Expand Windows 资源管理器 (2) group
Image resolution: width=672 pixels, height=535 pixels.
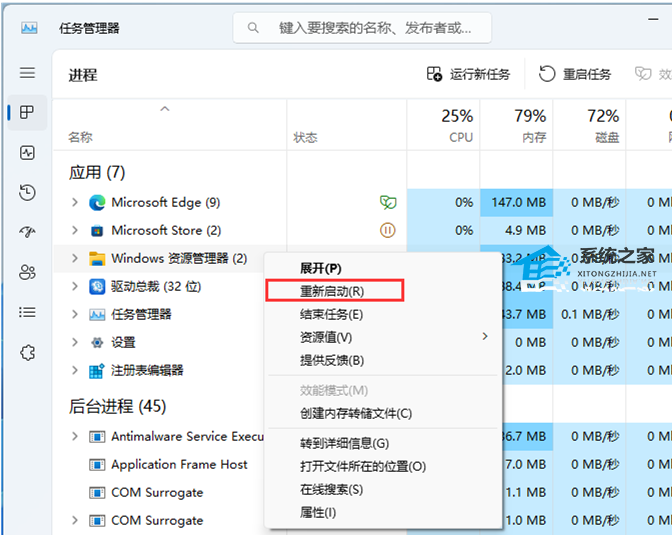[x=75, y=258]
